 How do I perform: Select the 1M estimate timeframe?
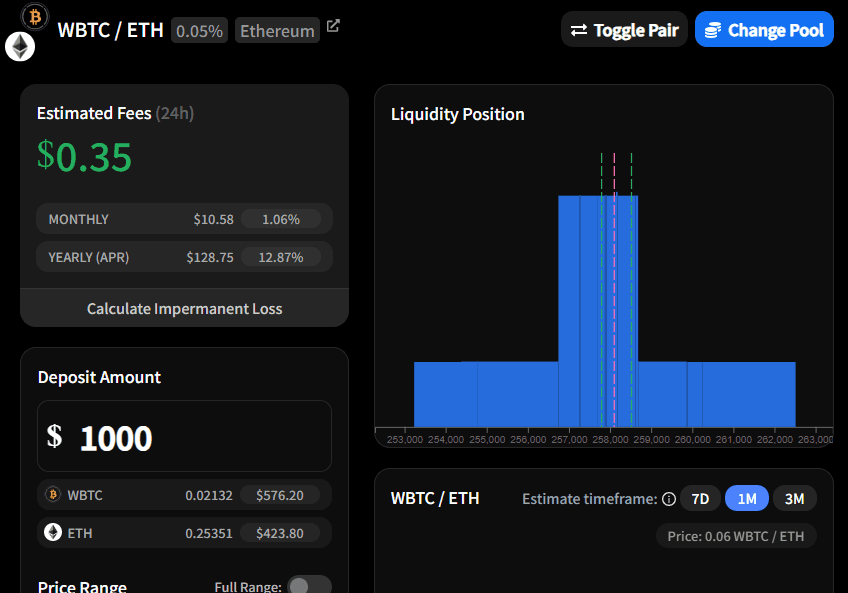coord(747,498)
